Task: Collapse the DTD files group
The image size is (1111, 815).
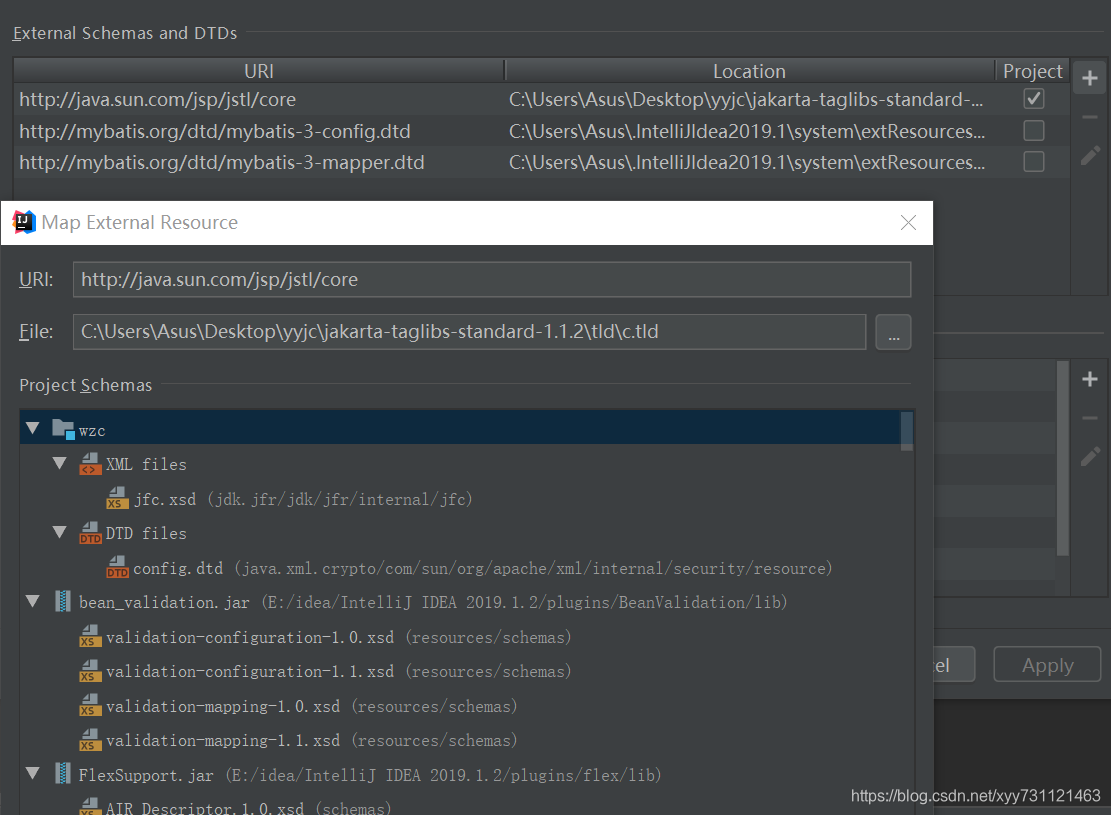Action: pyautogui.click(x=60, y=532)
